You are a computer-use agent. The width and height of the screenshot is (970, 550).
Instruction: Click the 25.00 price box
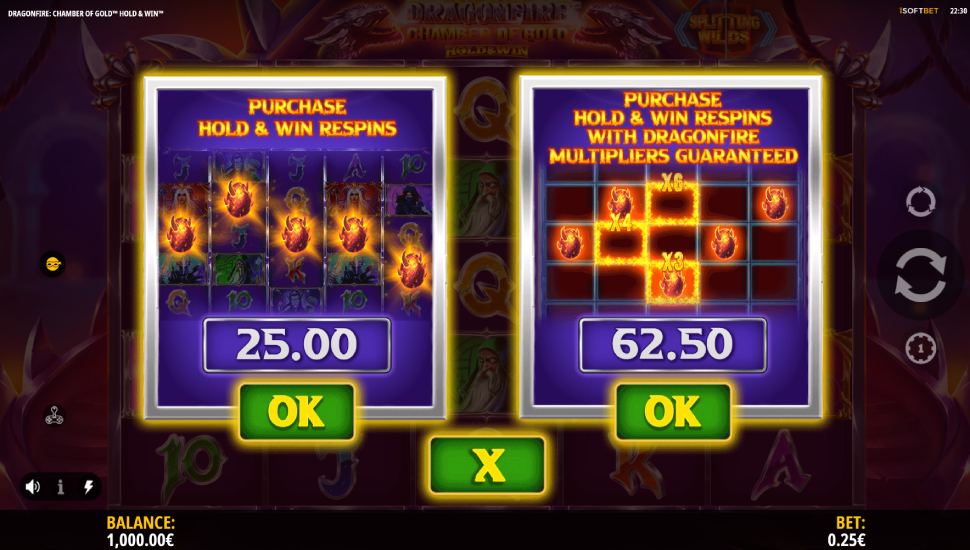(297, 345)
